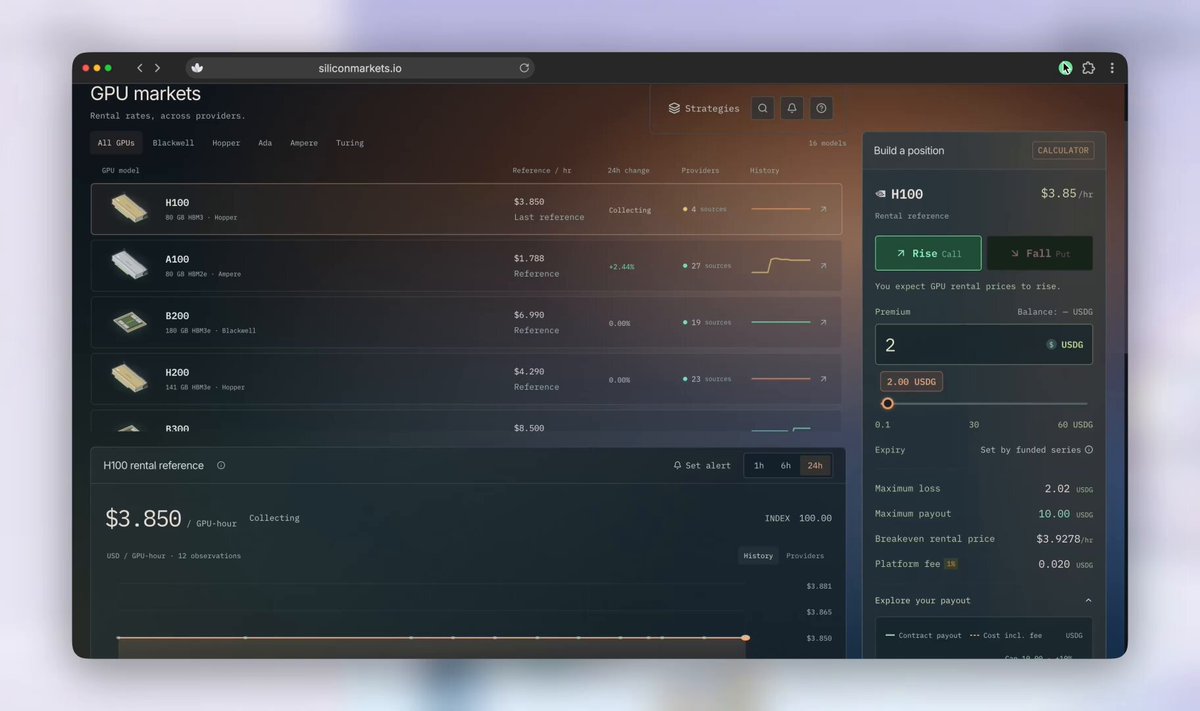This screenshot has width=1200, height=711.
Task: Select the A100 GPU thumbnail
Action: 127,265
